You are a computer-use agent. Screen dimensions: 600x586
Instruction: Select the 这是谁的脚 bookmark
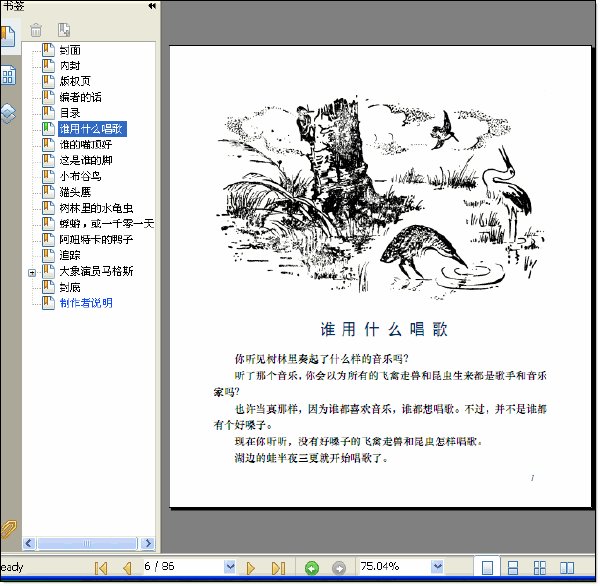(86, 160)
